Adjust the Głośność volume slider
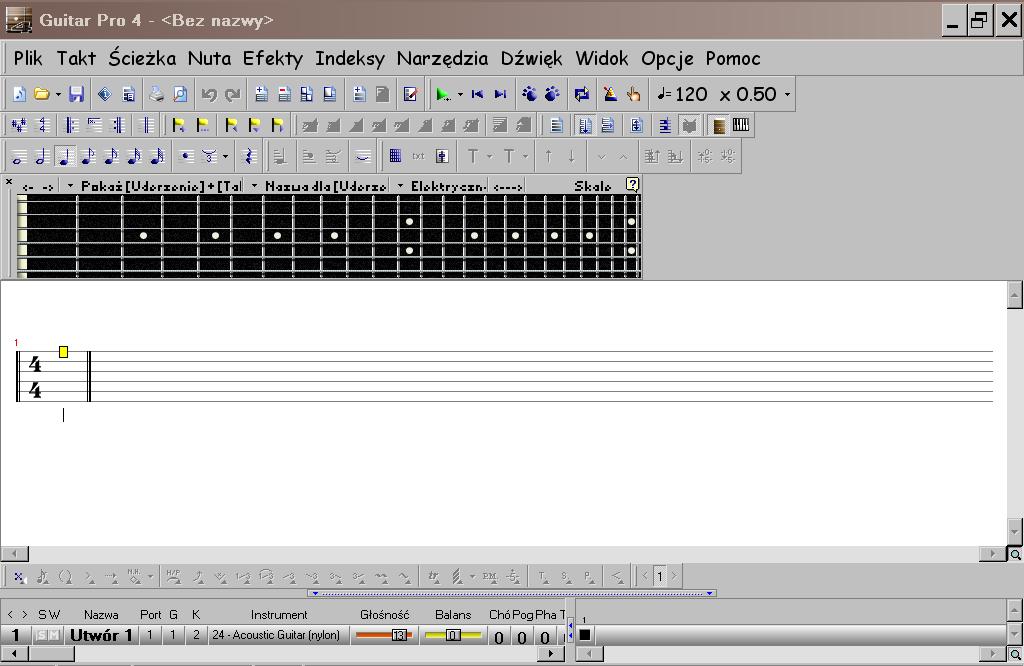 (x=384, y=635)
